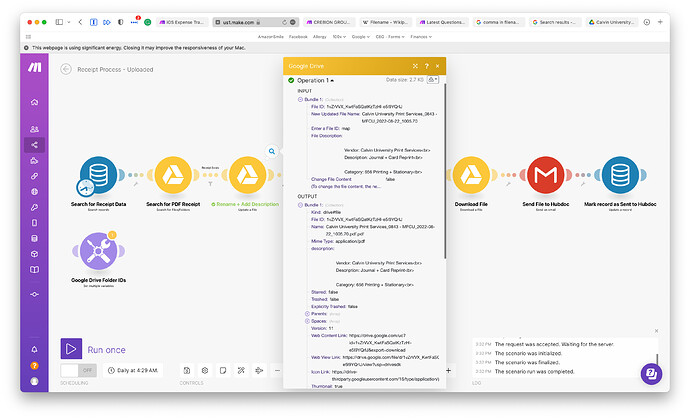
Task: Open the AmazonSmile bookmark
Action: pyautogui.click(x=271, y=37)
